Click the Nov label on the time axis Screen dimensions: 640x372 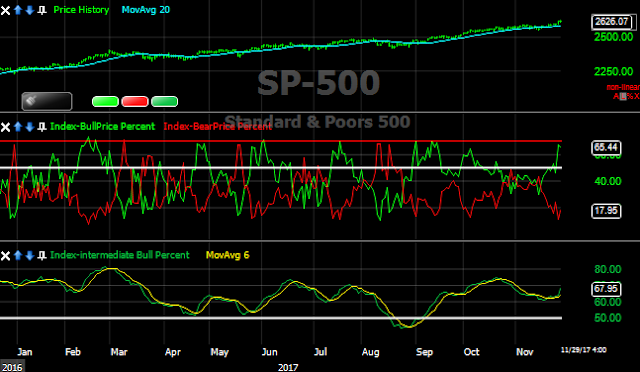(x=524, y=352)
